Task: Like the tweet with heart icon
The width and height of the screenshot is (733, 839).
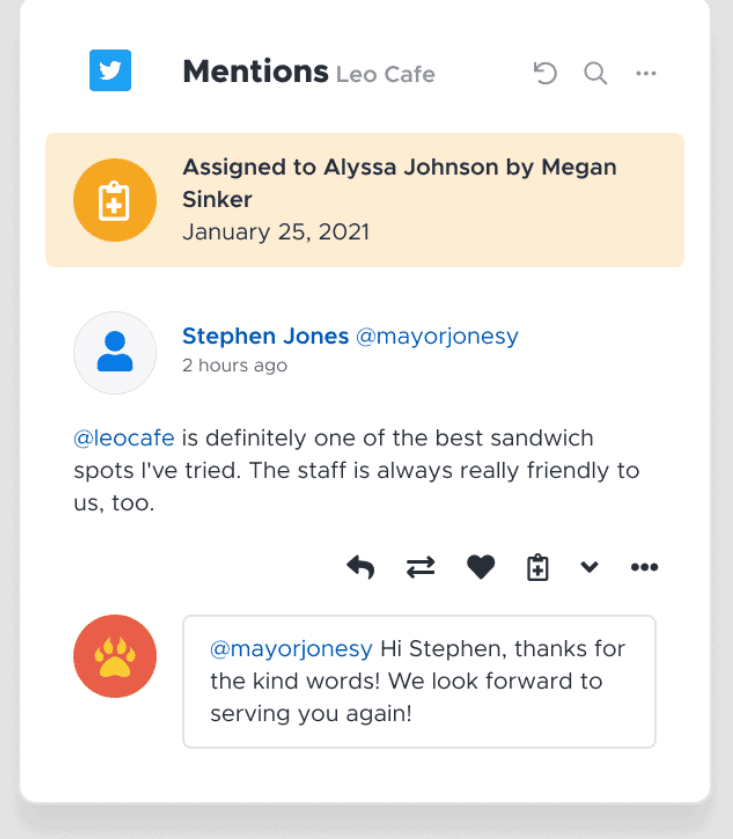Action: click(x=480, y=567)
